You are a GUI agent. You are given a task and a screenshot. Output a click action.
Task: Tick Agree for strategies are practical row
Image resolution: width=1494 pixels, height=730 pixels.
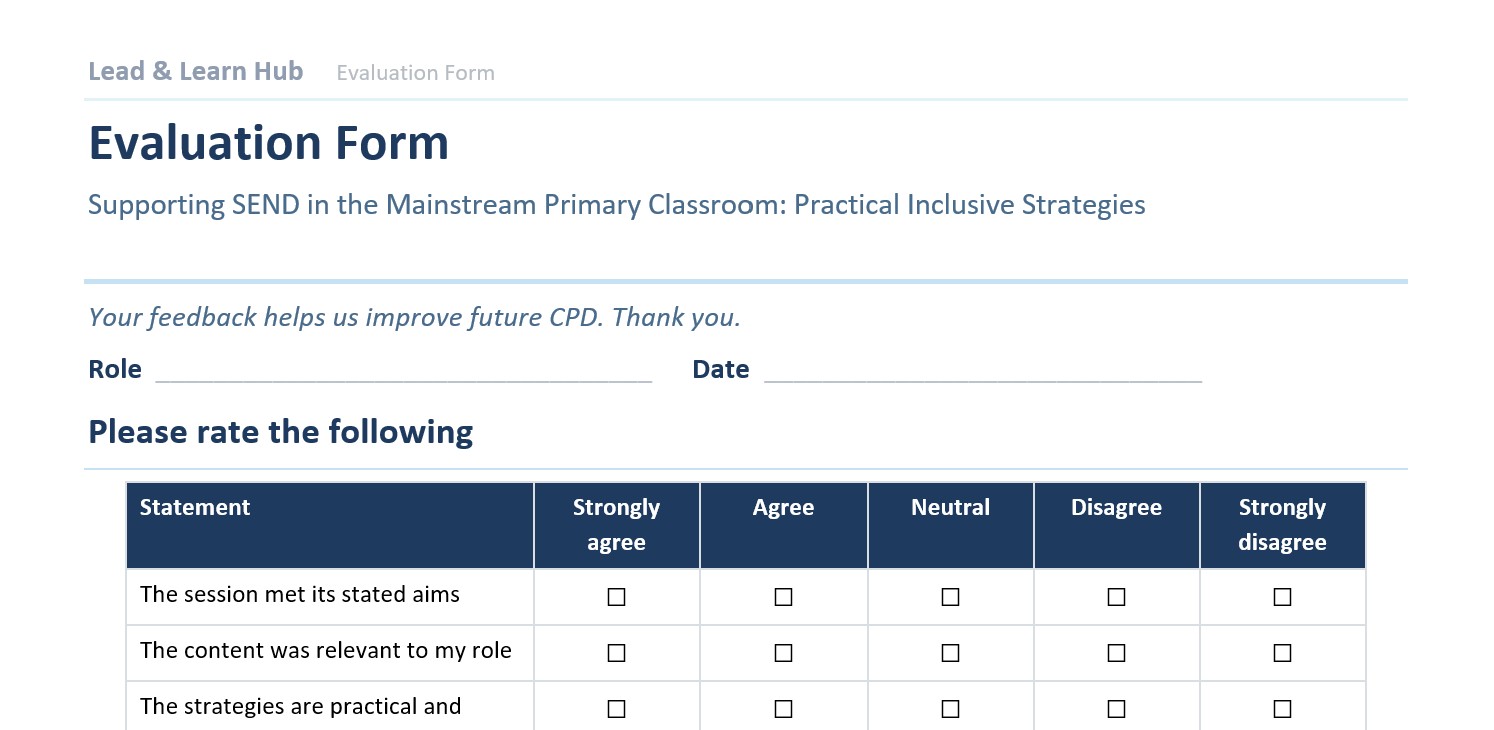(783, 709)
